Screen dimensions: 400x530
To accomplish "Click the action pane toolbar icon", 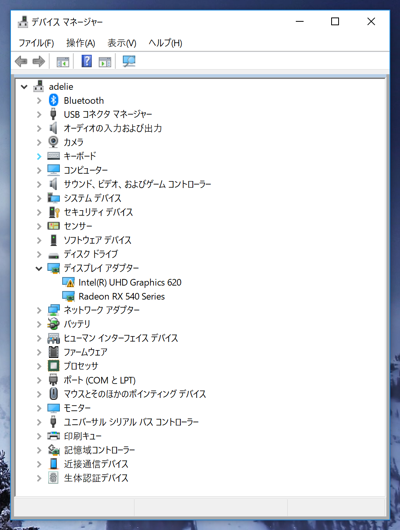I will (104, 62).
